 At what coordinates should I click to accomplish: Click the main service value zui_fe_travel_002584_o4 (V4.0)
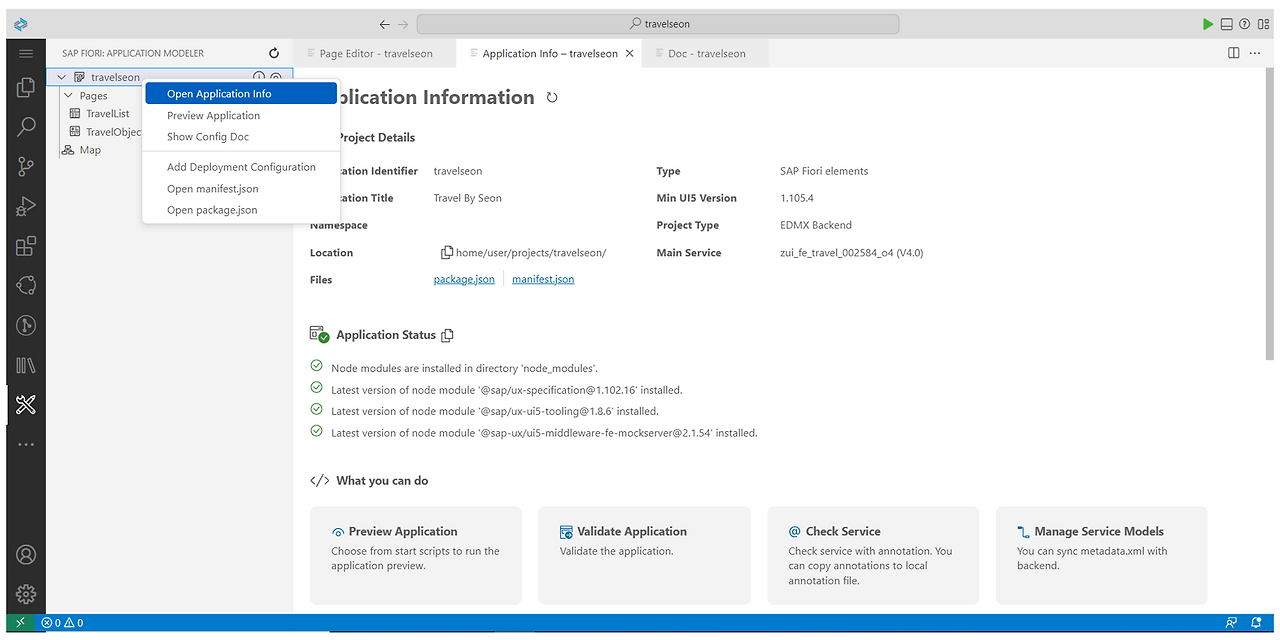point(851,253)
